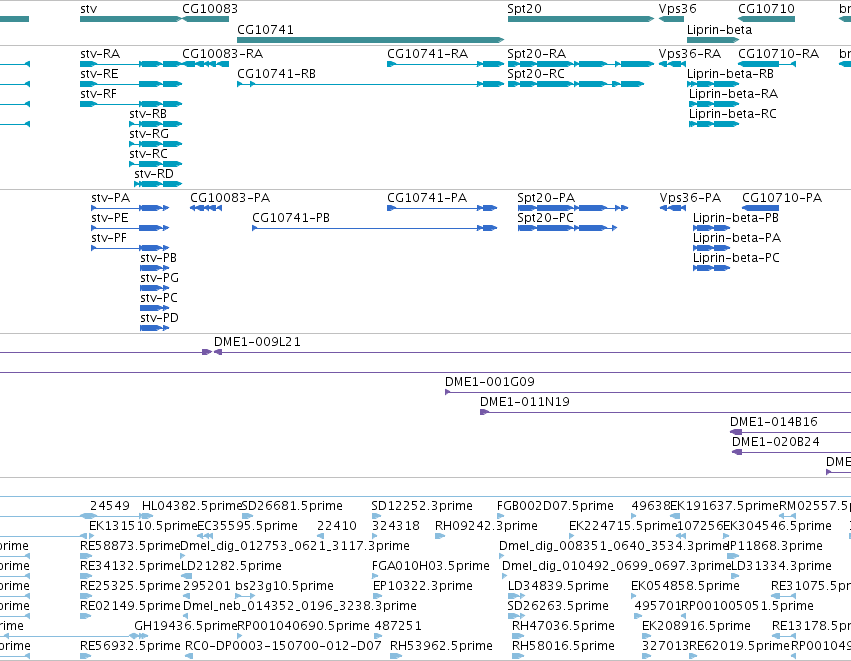Click EST RC0-DP0003-150700-012-D07
The height and width of the screenshot is (661, 851).
pyautogui.click(x=189, y=657)
